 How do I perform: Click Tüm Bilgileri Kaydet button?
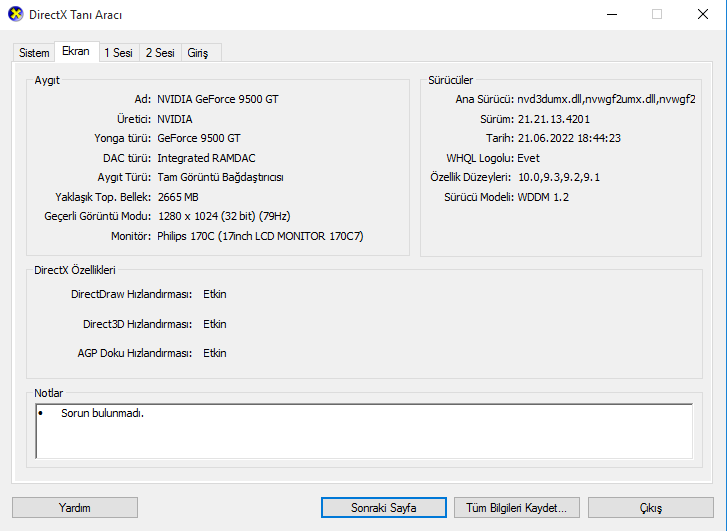[x=517, y=508]
